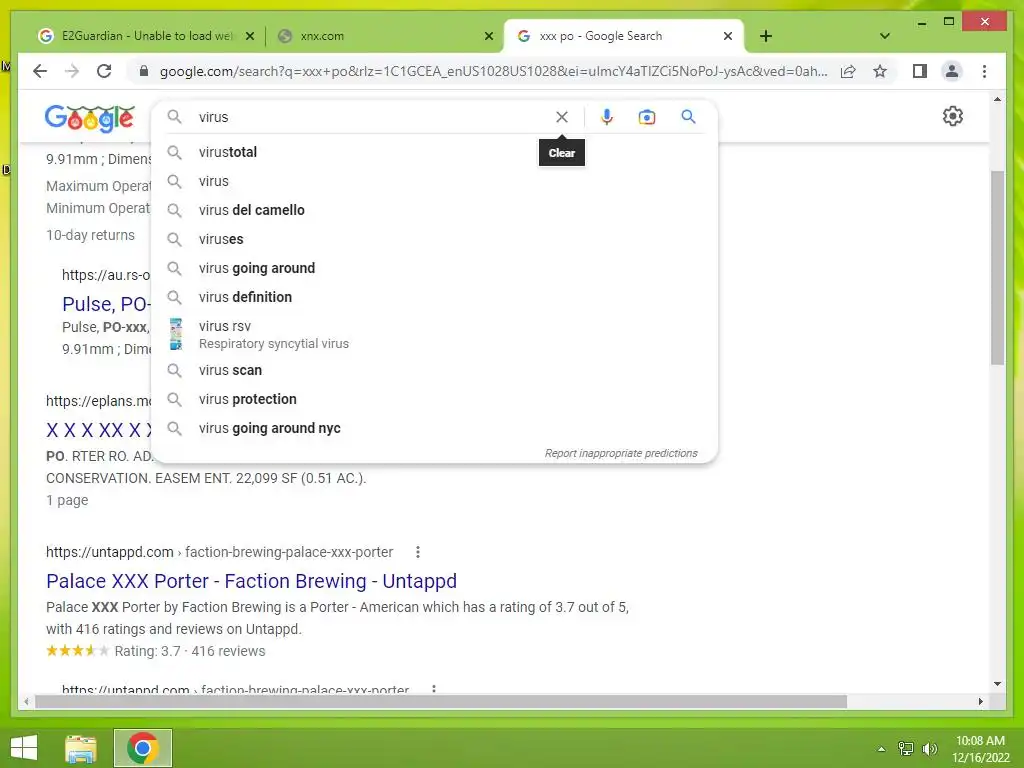Choose suggestion virus going around nyc
The width and height of the screenshot is (1024, 768).
point(434,428)
